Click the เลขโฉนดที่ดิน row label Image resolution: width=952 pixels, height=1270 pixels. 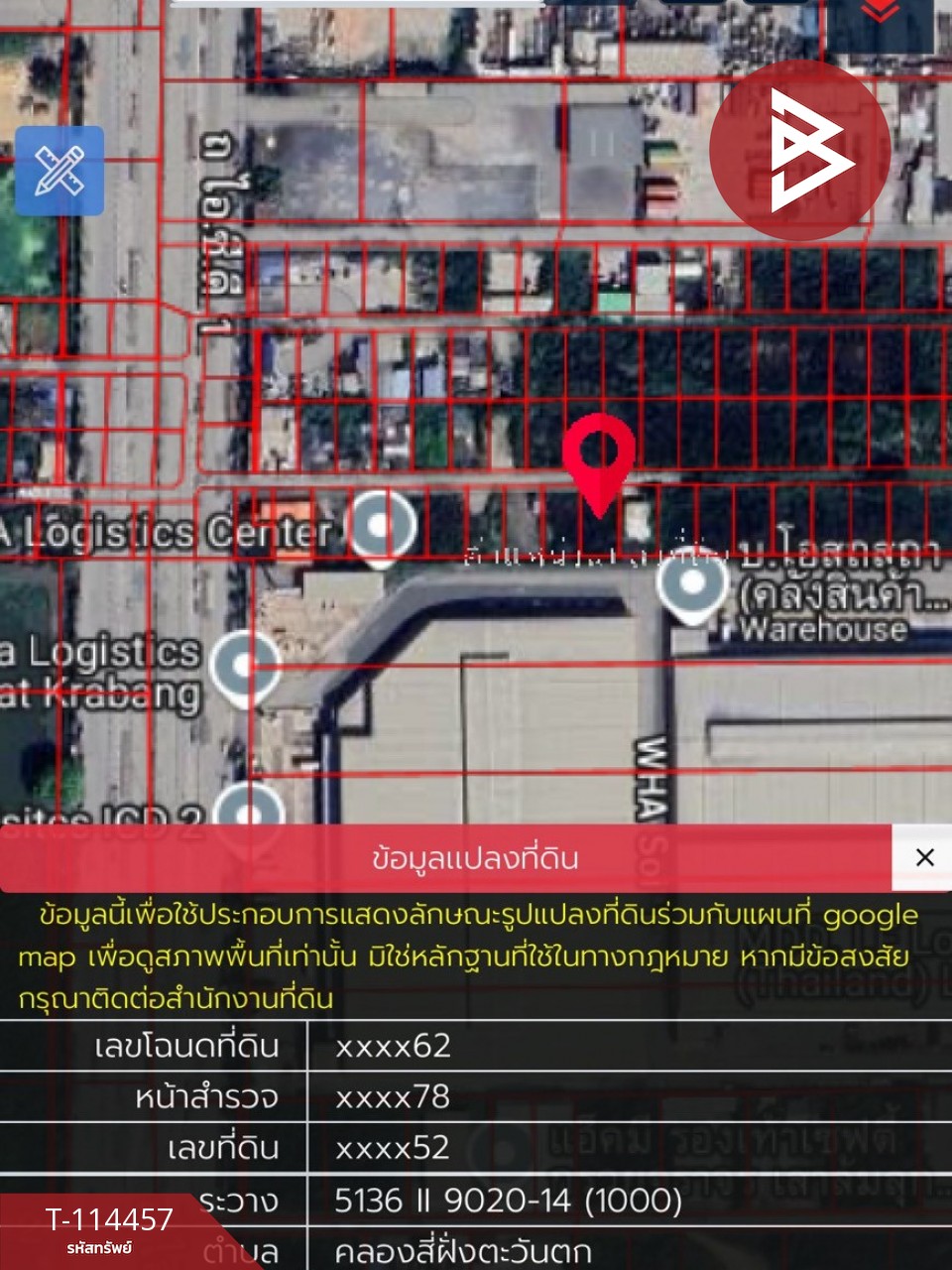click(187, 1046)
